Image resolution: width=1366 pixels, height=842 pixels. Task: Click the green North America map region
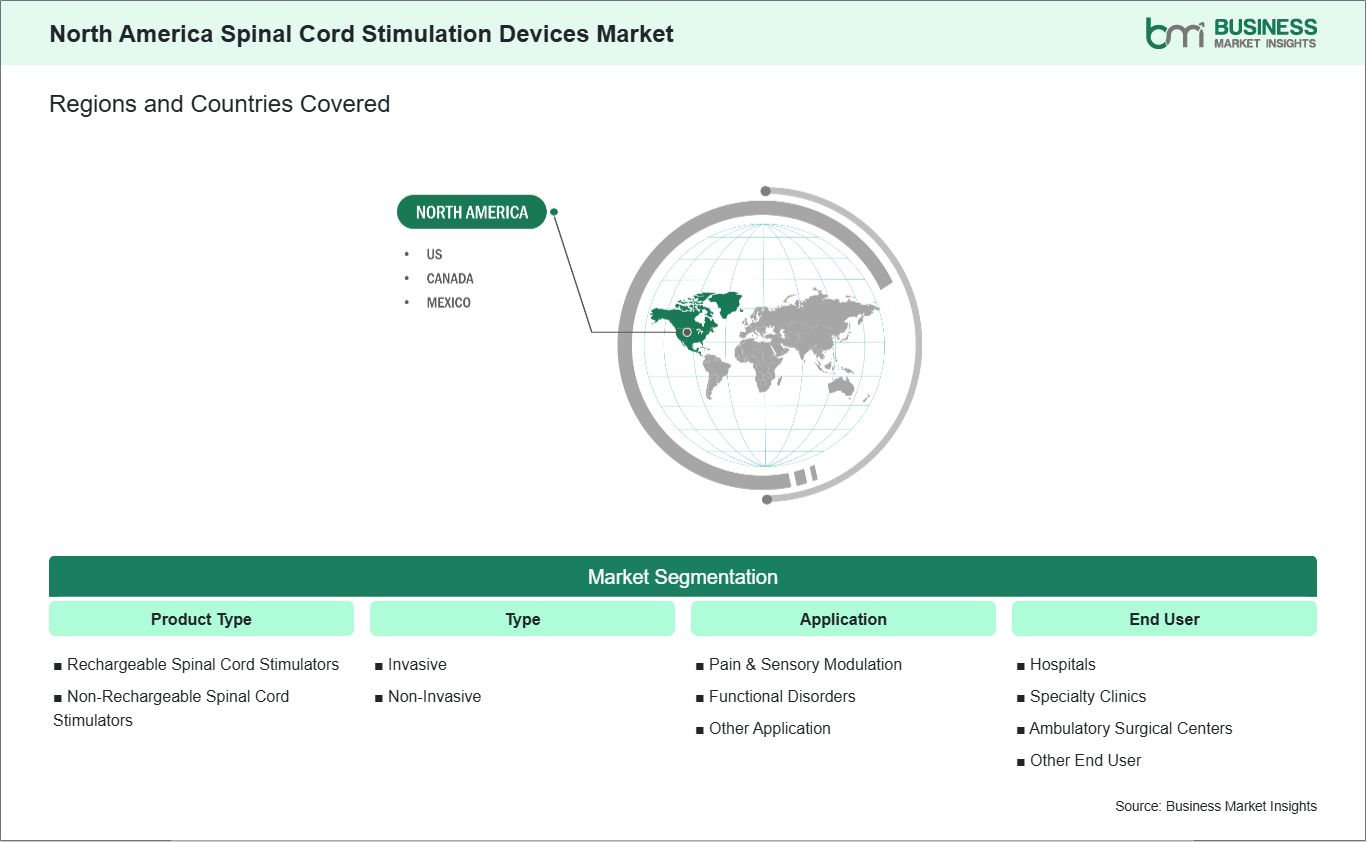click(x=693, y=322)
